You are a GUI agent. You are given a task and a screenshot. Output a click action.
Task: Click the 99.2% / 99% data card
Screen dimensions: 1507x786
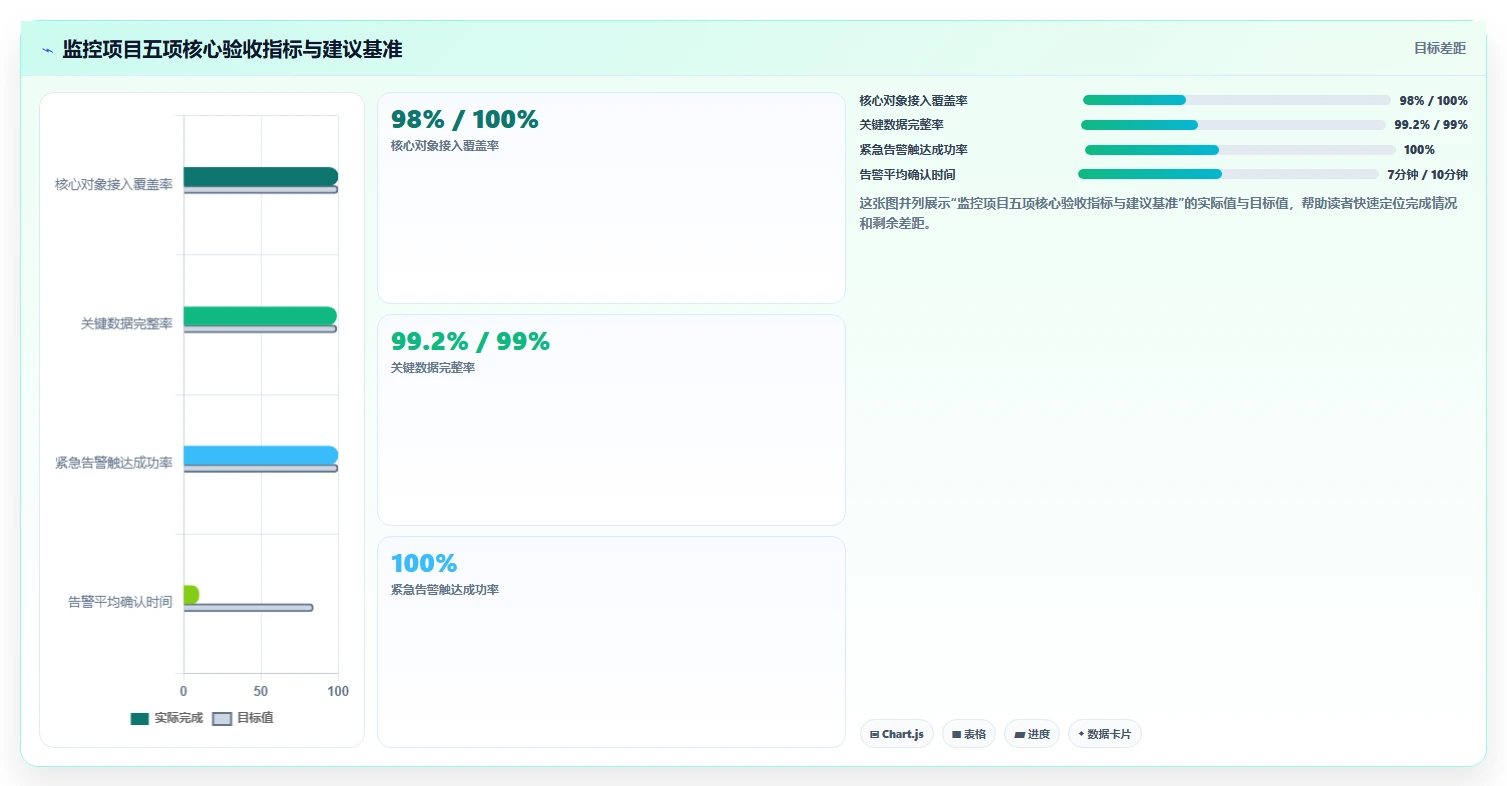(x=611, y=420)
